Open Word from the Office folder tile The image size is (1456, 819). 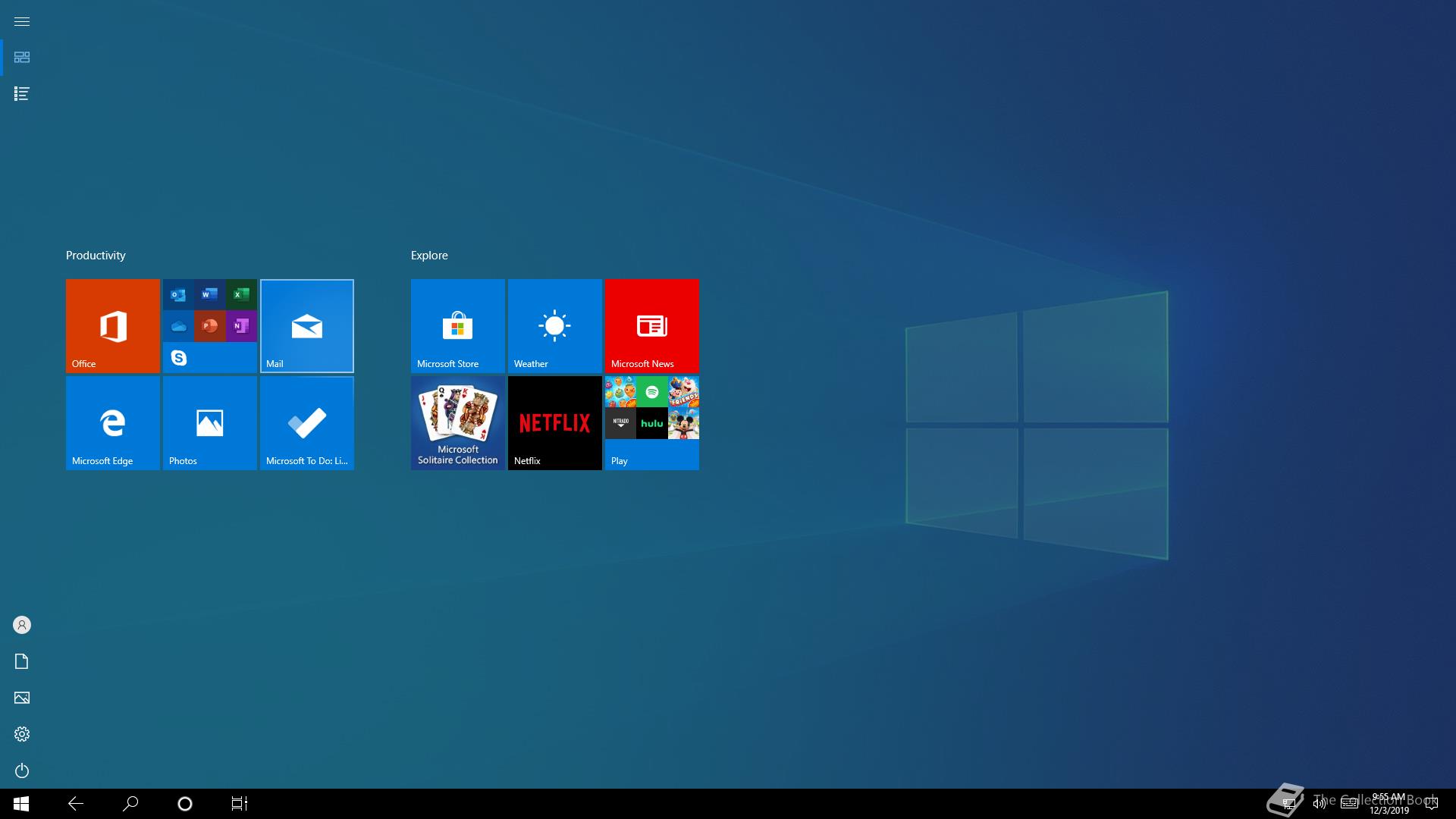pyautogui.click(x=210, y=295)
